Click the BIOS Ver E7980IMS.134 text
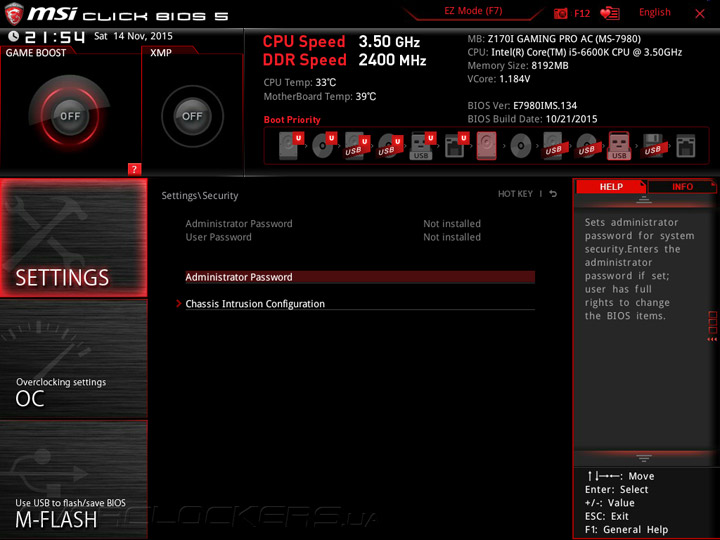This screenshot has width=720, height=540. pos(522,106)
